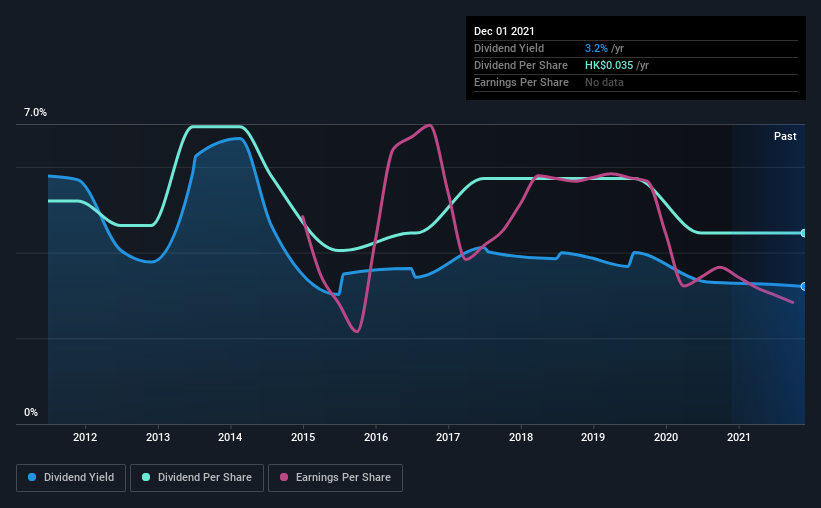Toggle the Dividend Yield legend button

click(71, 478)
